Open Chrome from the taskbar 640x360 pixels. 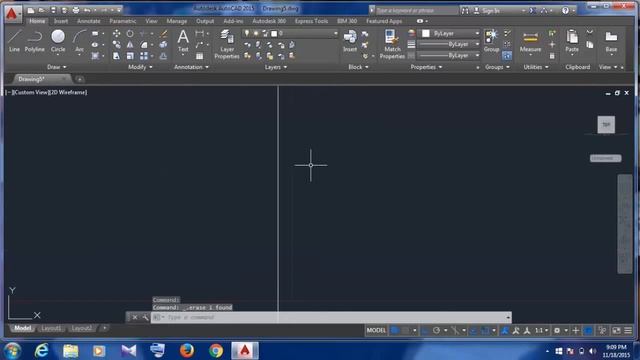point(216,350)
